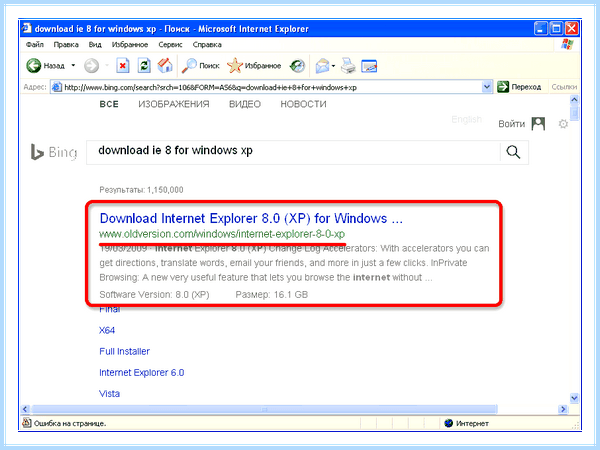
Task: Click the Full Installer sublink
Action: pos(124,351)
